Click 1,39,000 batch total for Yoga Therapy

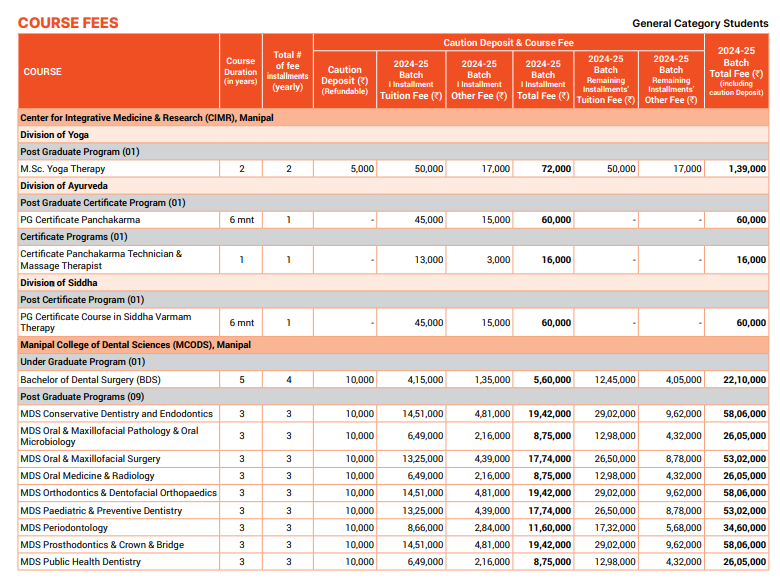(747, 169)
